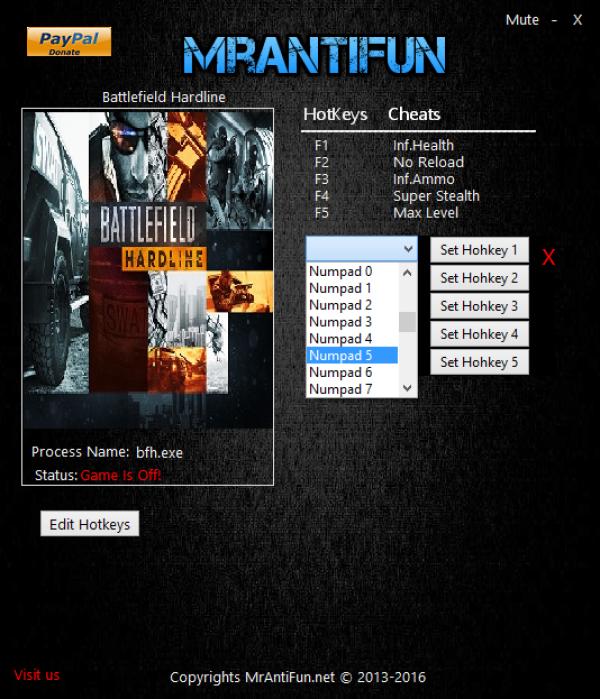600x699 pixels.
Task: Click the red X beside Set Hohkey 1
Action: (x=549, y=257)
